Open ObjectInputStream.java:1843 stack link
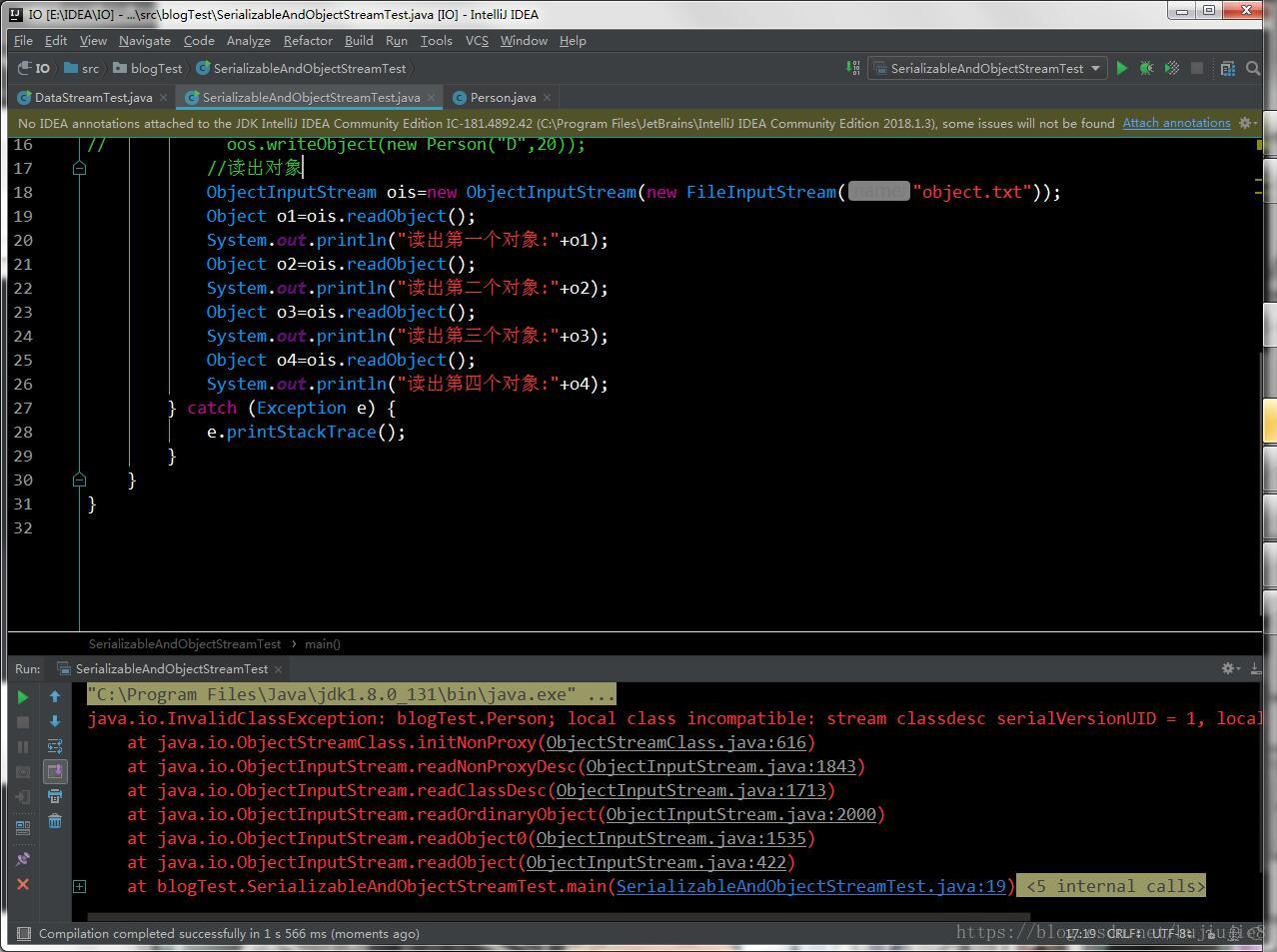 (720, 766)
